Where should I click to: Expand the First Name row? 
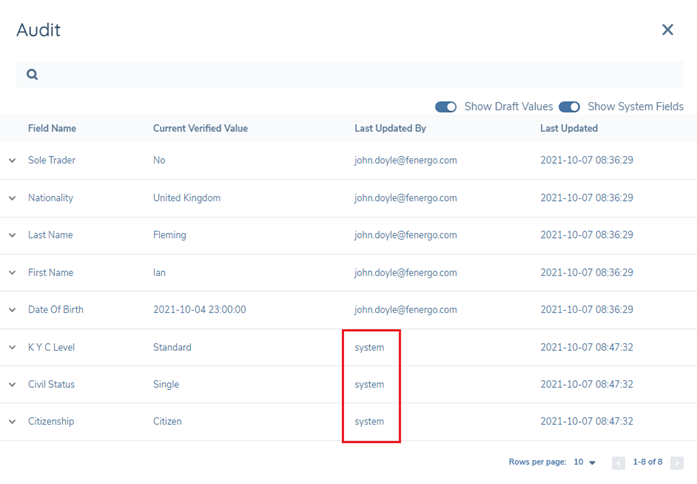(13, 273)
